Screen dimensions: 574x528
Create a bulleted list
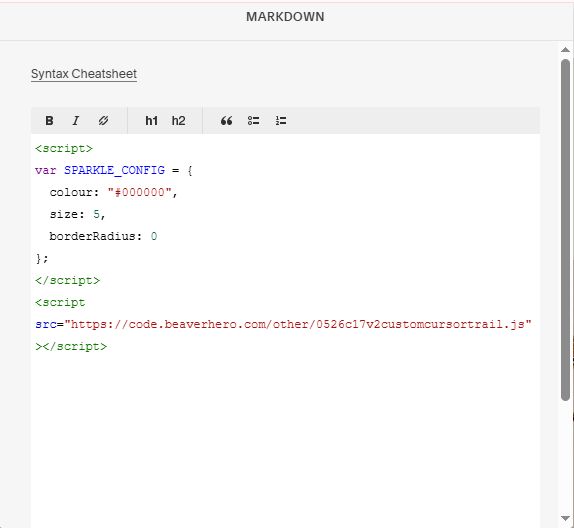tap(253, 120)
